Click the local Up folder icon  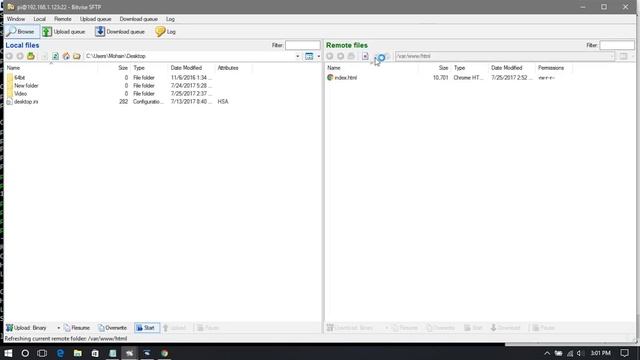pos(31,56)
